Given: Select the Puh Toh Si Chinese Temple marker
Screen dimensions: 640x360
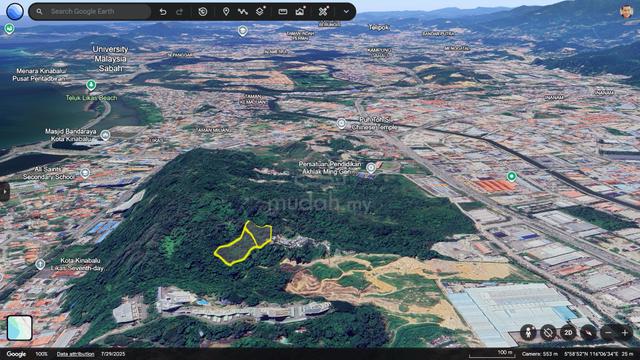Looking at the screenshot, I should 341,123.
